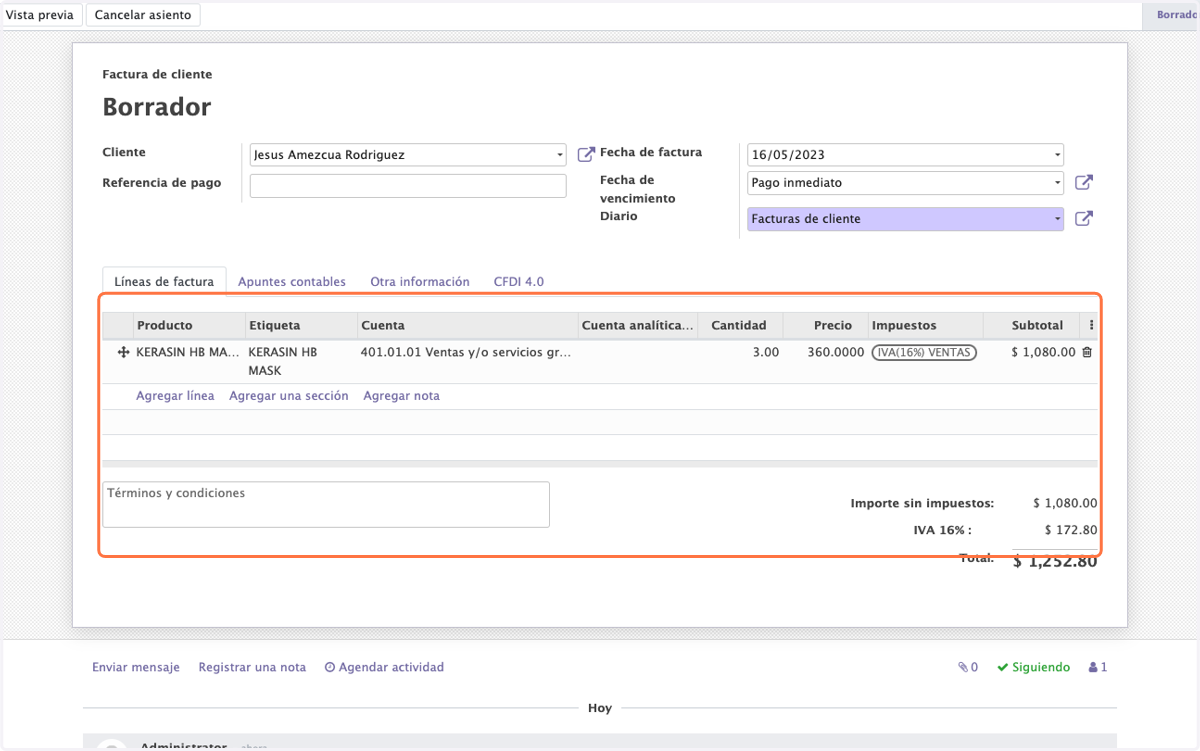Expand the Cliente dropdown
The height and width of the screenshot is (751, 1200).
[559, 155]
